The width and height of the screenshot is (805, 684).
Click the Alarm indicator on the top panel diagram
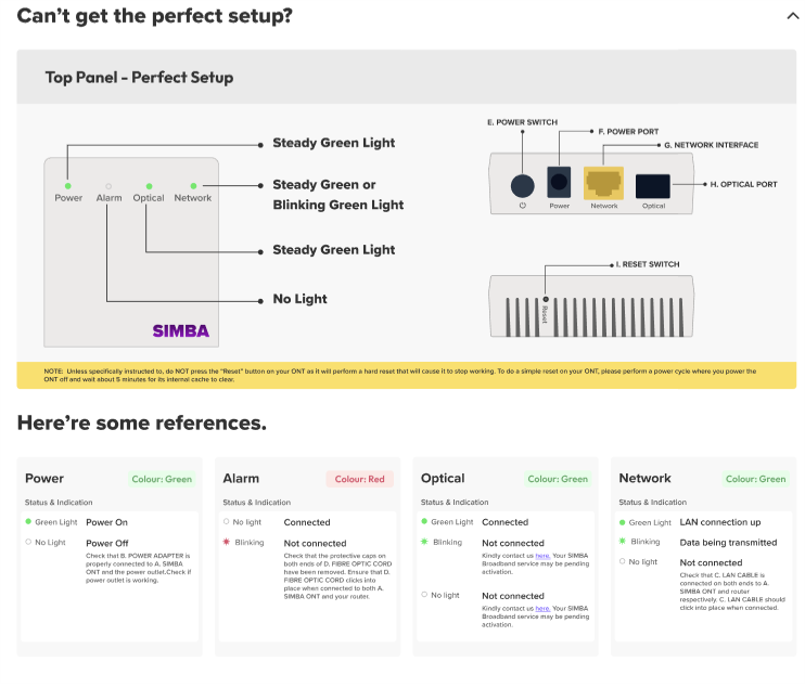tap(108, 184)
